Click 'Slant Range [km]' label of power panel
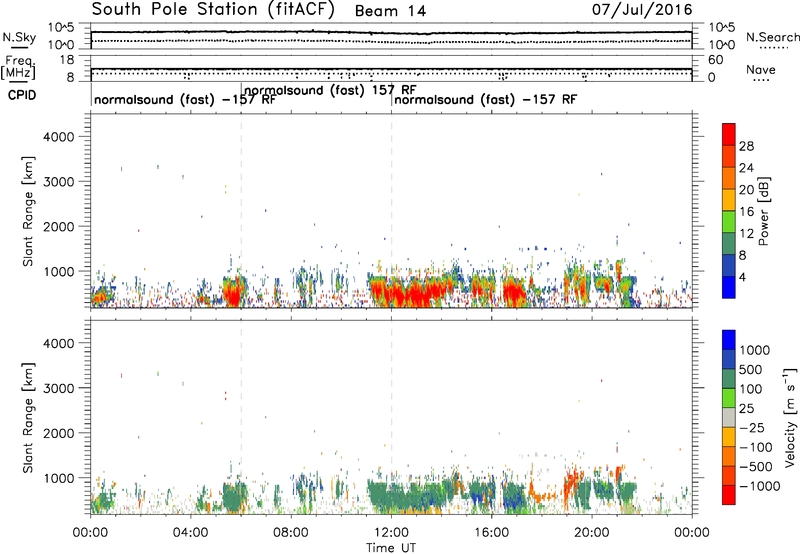This screenshot has width=800, height=554. [x=28, y=211]
